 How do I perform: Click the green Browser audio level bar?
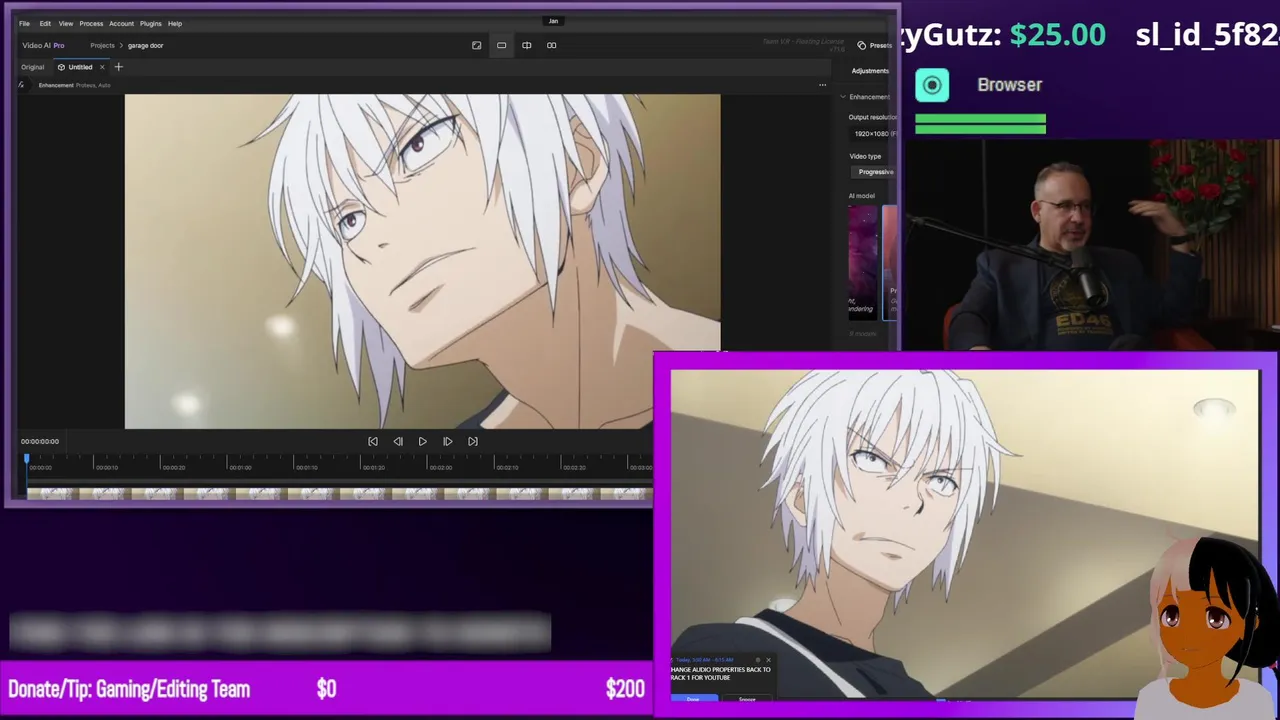point(980,124)
